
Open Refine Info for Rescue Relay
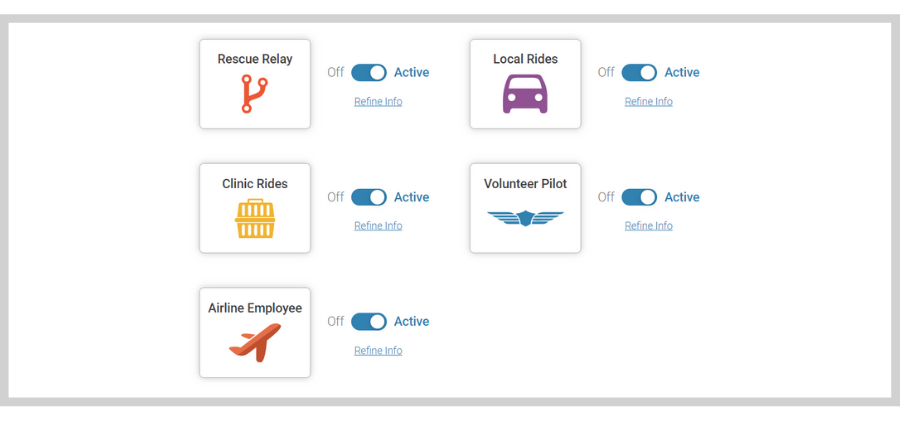coord(378,102)
